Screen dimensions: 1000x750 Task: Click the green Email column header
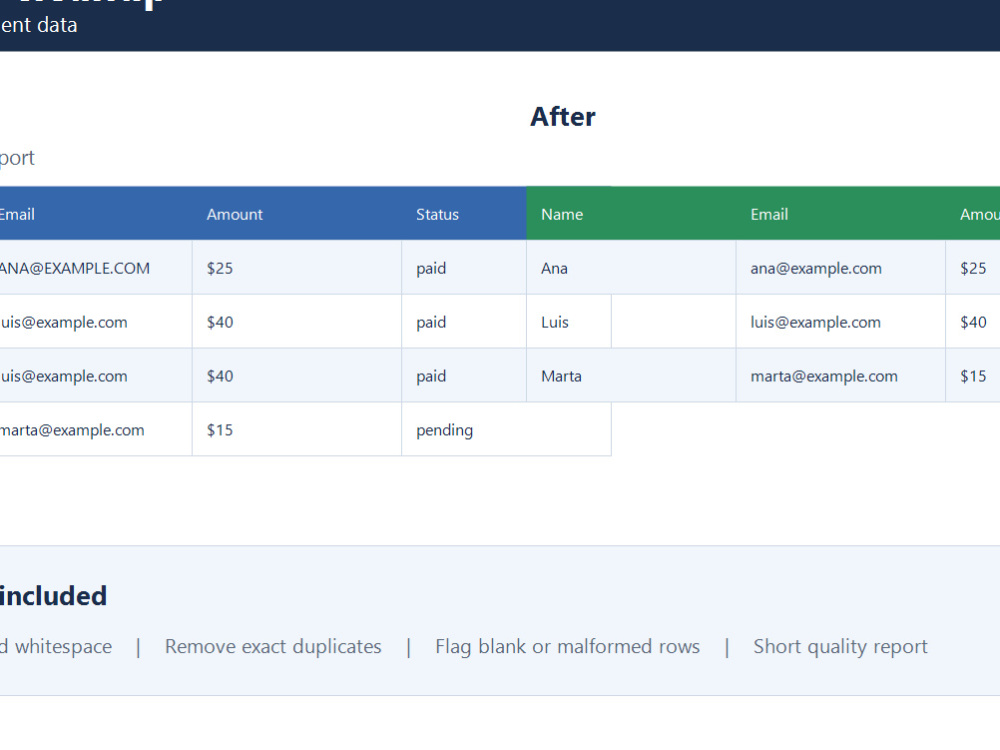[841, 214]
